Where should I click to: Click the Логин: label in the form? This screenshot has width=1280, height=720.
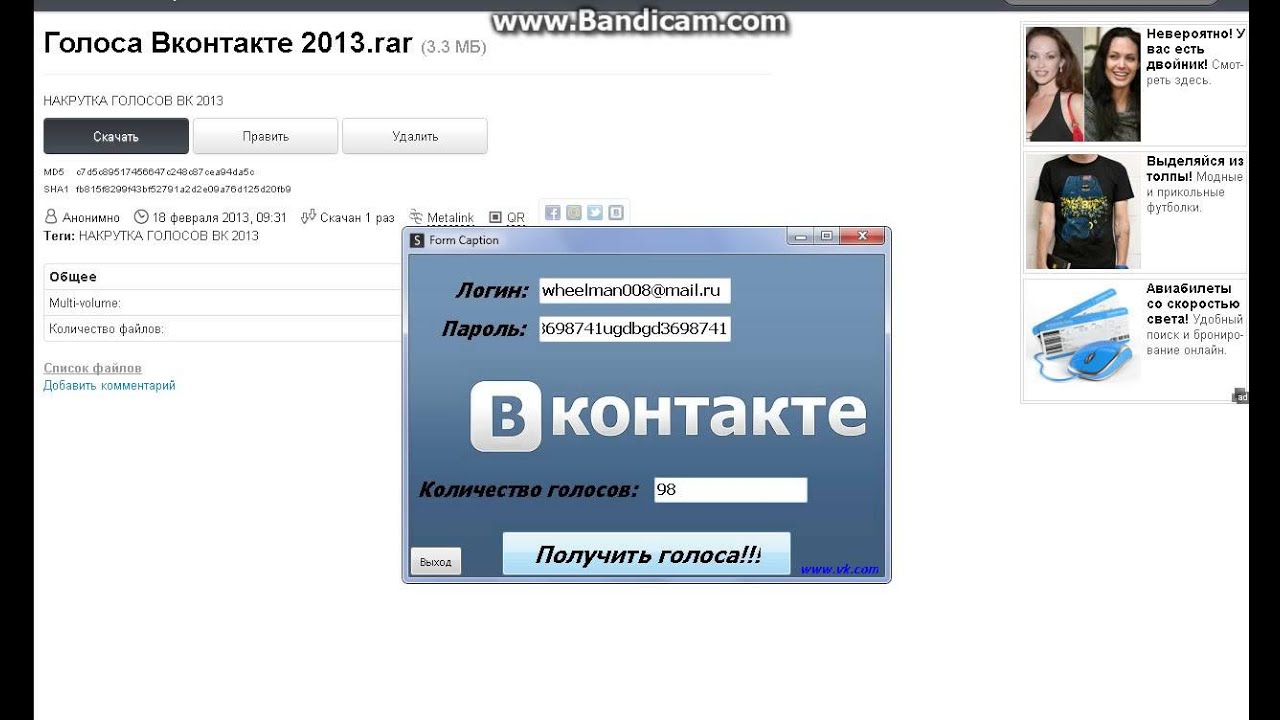point(491,291)
